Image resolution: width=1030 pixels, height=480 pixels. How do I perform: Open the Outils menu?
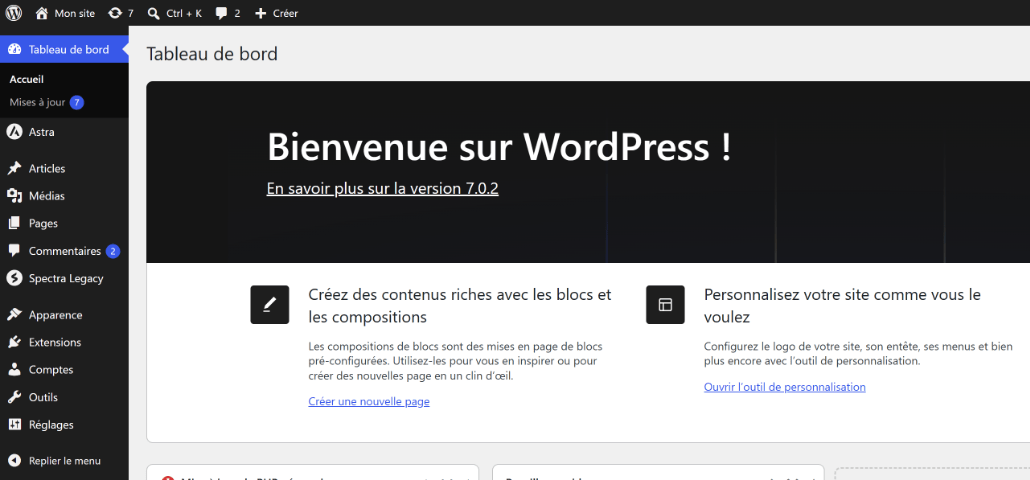(64, 397)
